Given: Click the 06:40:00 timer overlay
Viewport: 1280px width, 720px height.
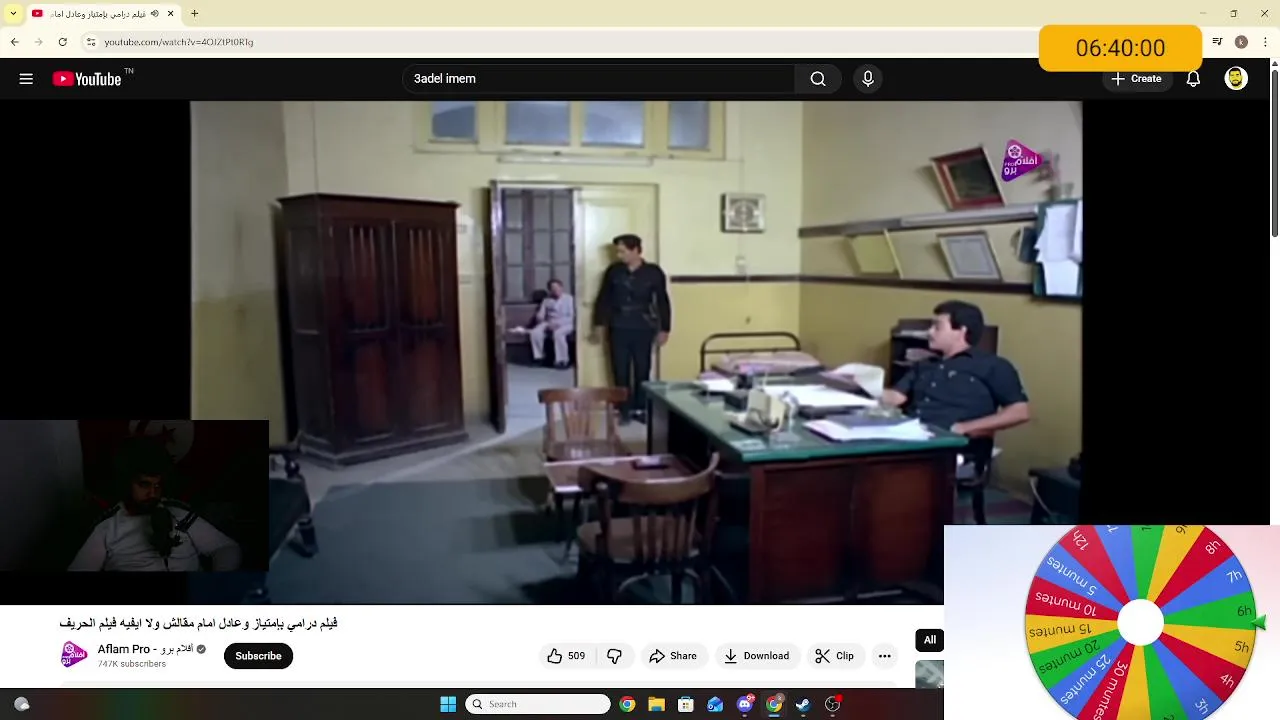Looking at the screenshot, I should click(1120, 48).
